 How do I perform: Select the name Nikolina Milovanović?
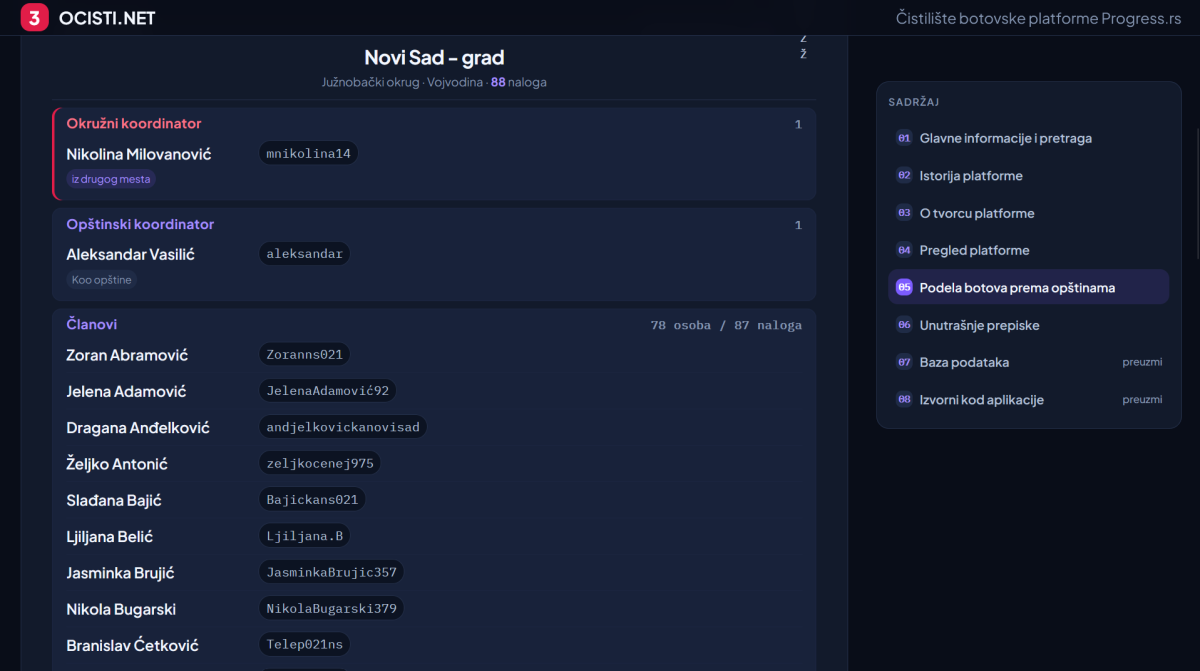(139, 154)
